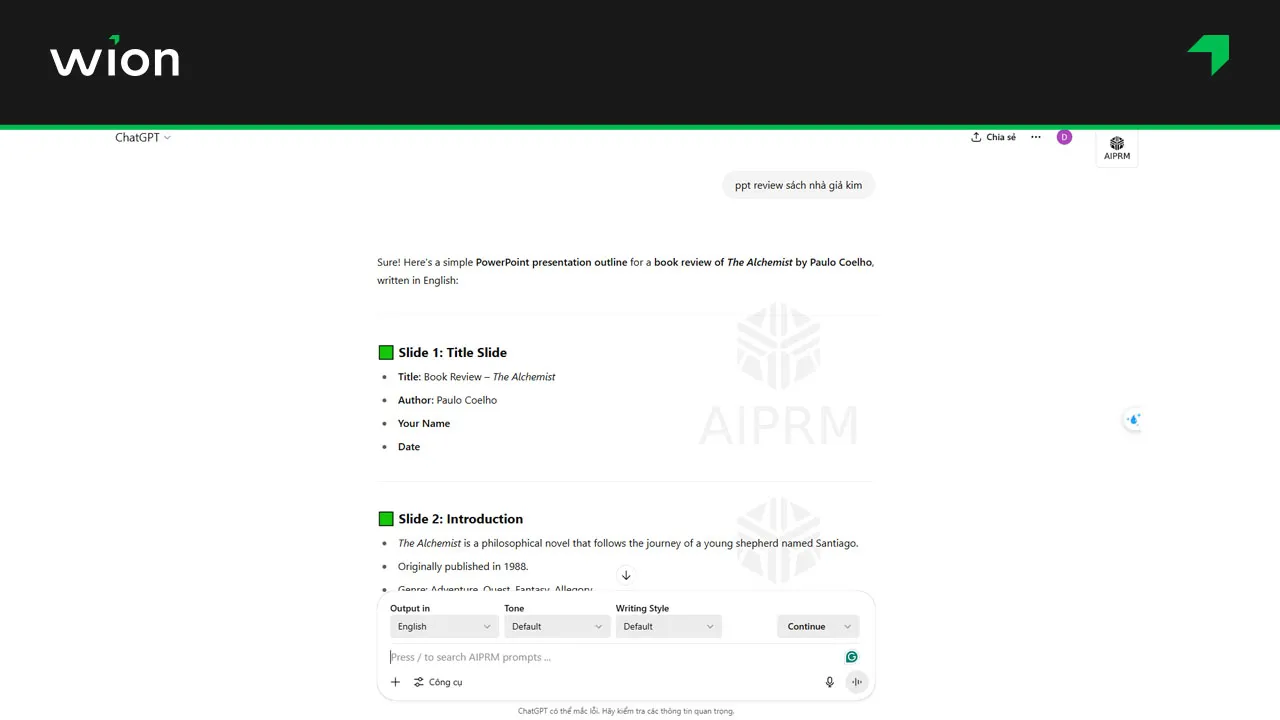This screenshot has width=1280, height=720.
Task: Share the conversation via Chia sẻ
Action: click(x=993, y=137)
